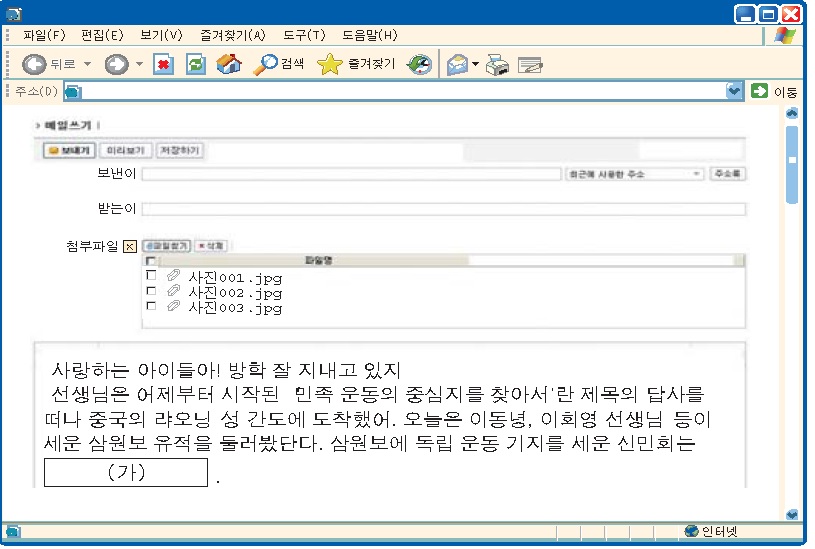Open the address bar dropdown arrow
This screenshot has height=549, width=815.
pos(735,91)
